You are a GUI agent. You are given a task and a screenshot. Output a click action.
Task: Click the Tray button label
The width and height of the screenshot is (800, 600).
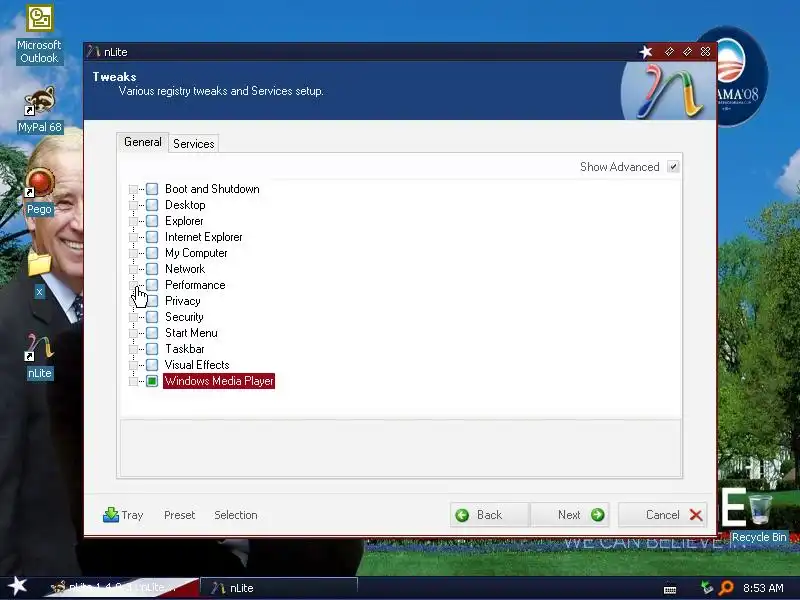click(133, 515)
